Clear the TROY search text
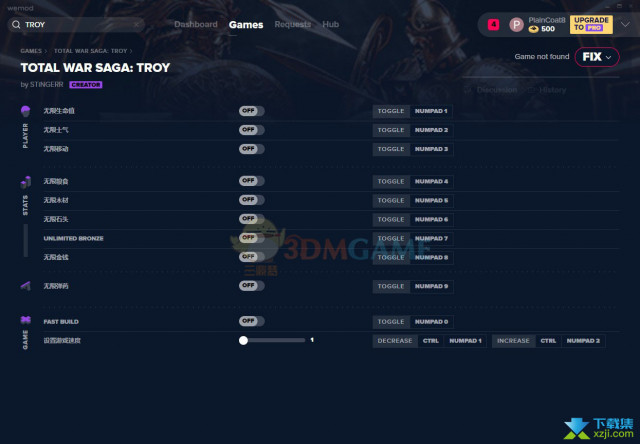The image size is (640, 444). pos(136,25)
